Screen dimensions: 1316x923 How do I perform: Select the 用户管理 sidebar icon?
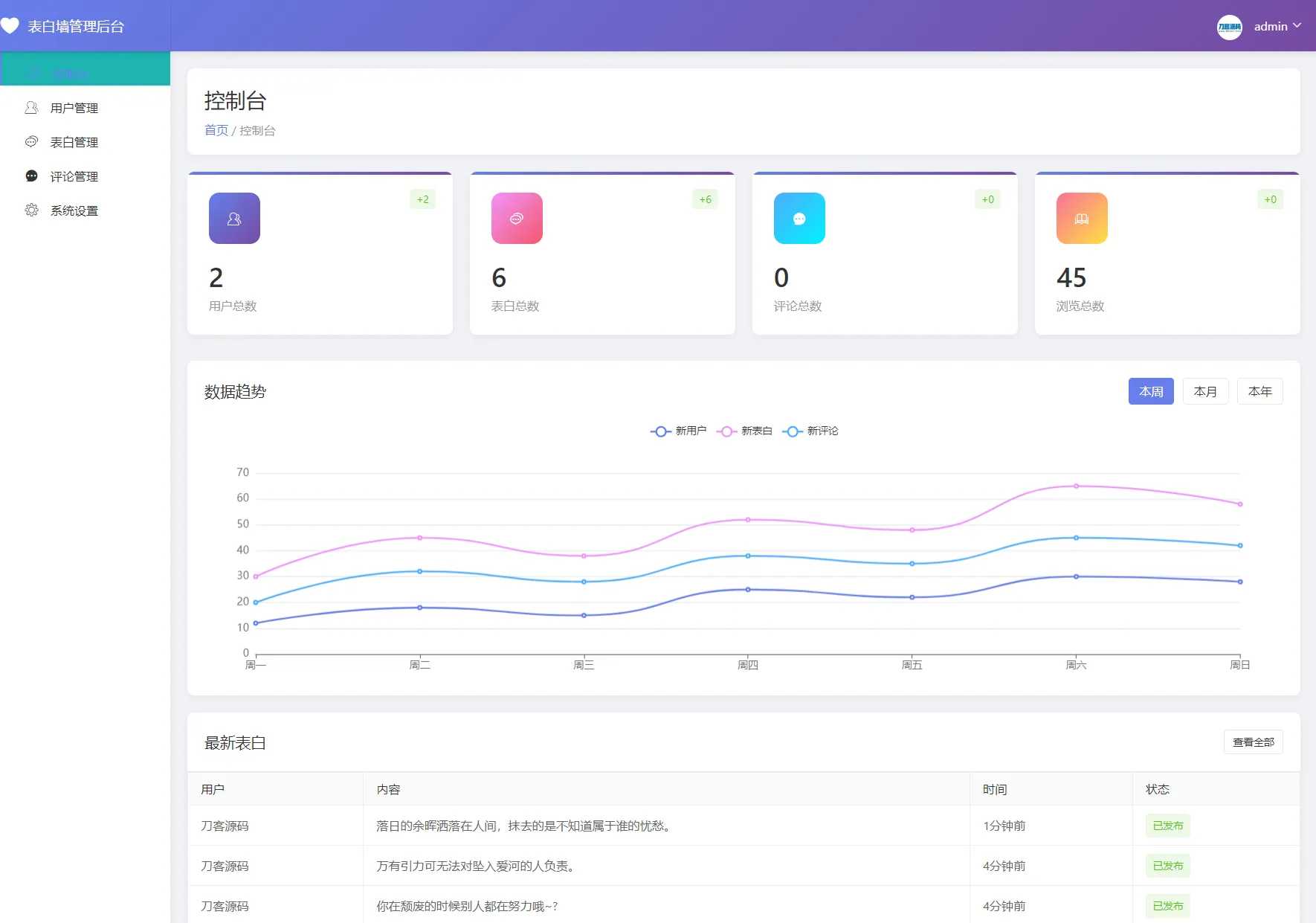(x=32, y=108)
